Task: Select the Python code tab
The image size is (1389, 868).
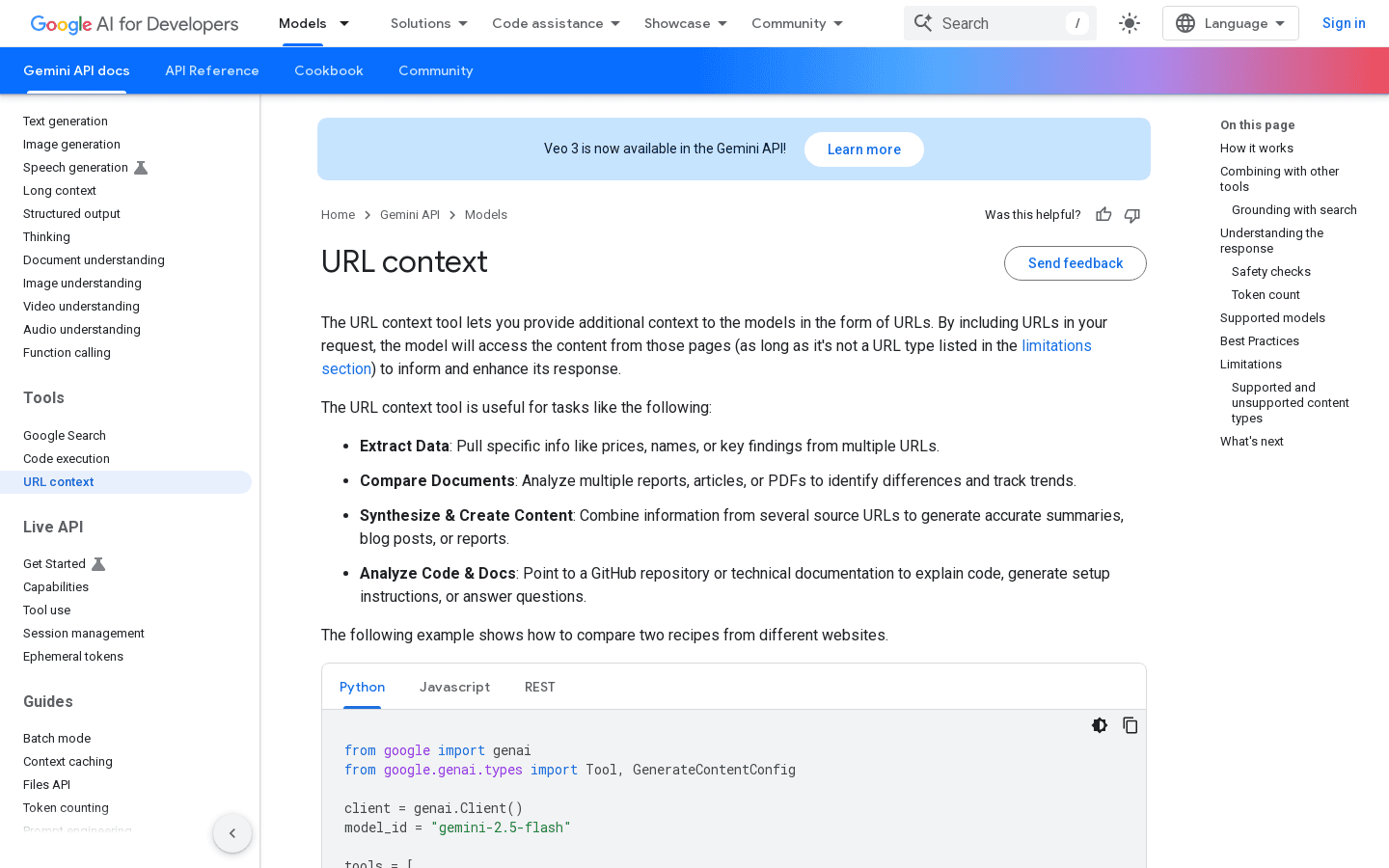Action: [x=363, y=687]
